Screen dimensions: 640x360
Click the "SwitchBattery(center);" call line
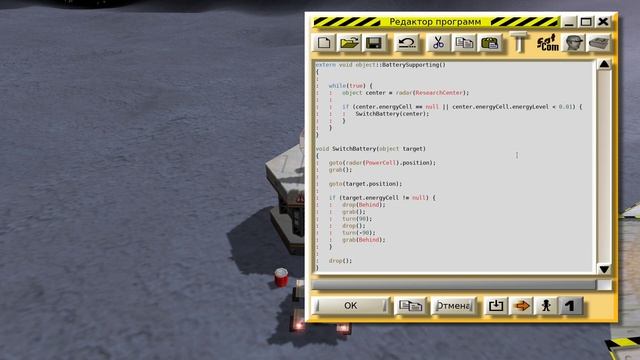392,114
